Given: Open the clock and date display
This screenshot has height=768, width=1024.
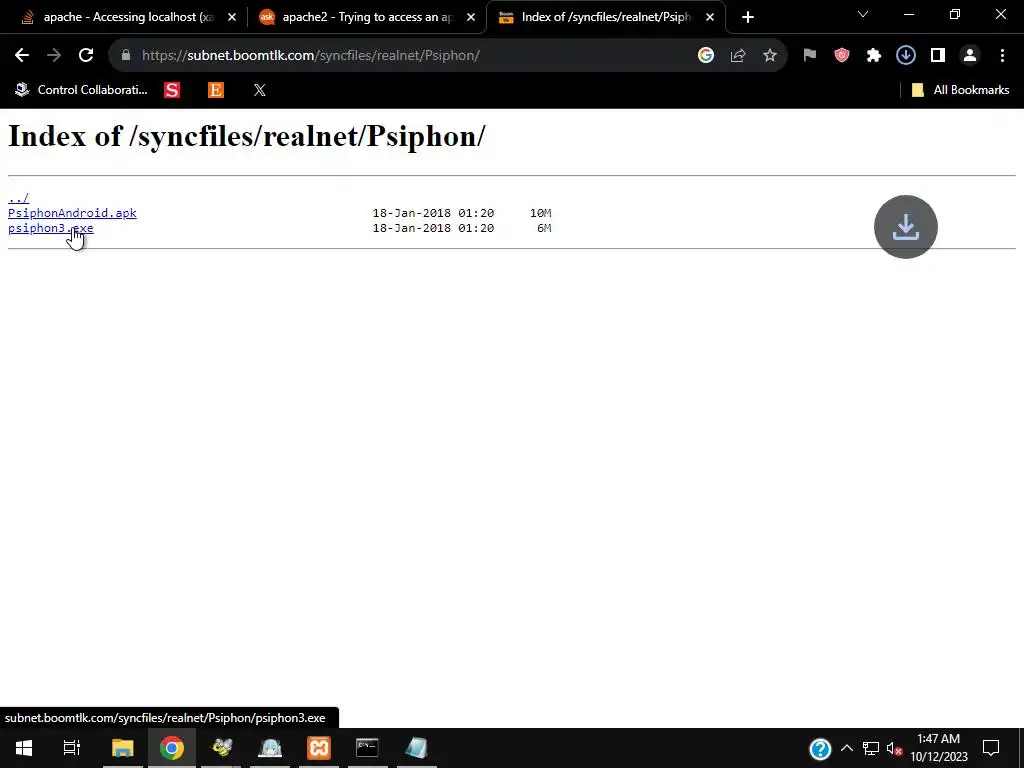Looking at the screenshot, I should (939, 748).
